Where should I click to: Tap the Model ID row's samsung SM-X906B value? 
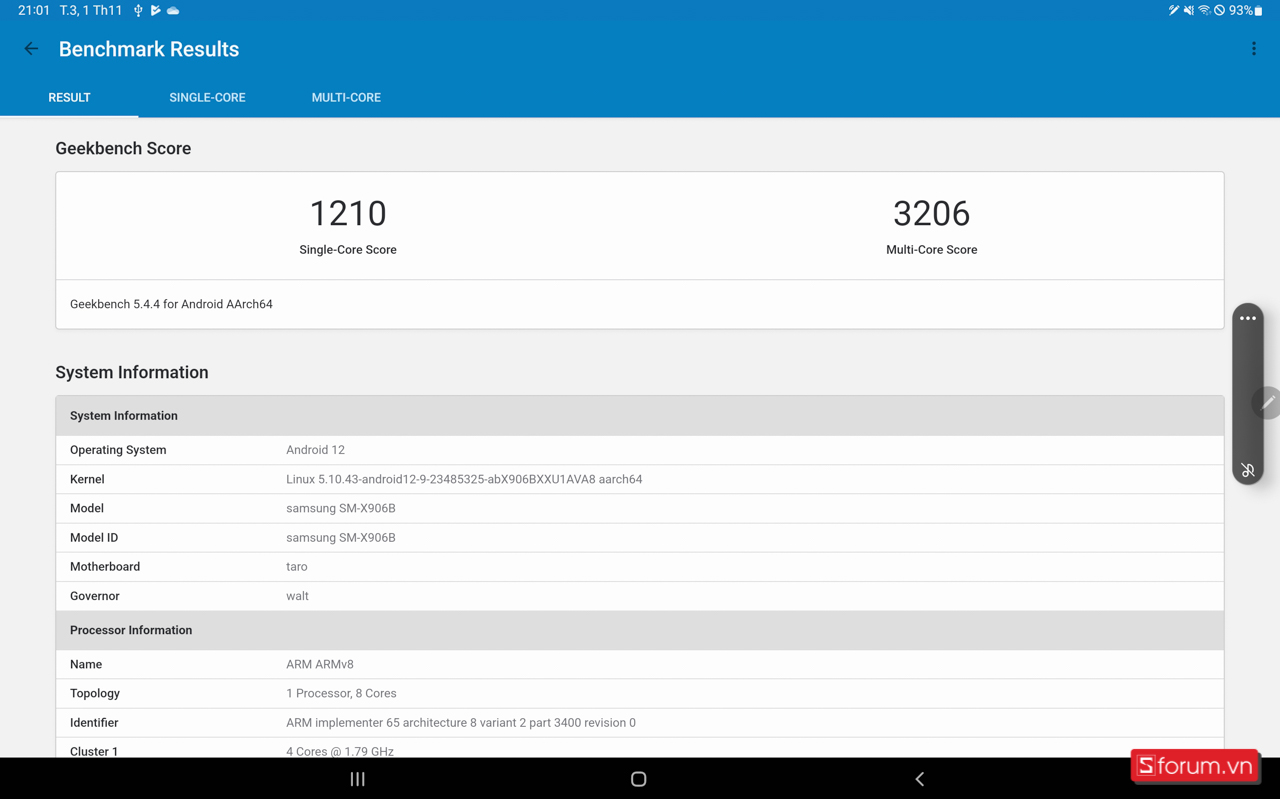click(341, 537)
